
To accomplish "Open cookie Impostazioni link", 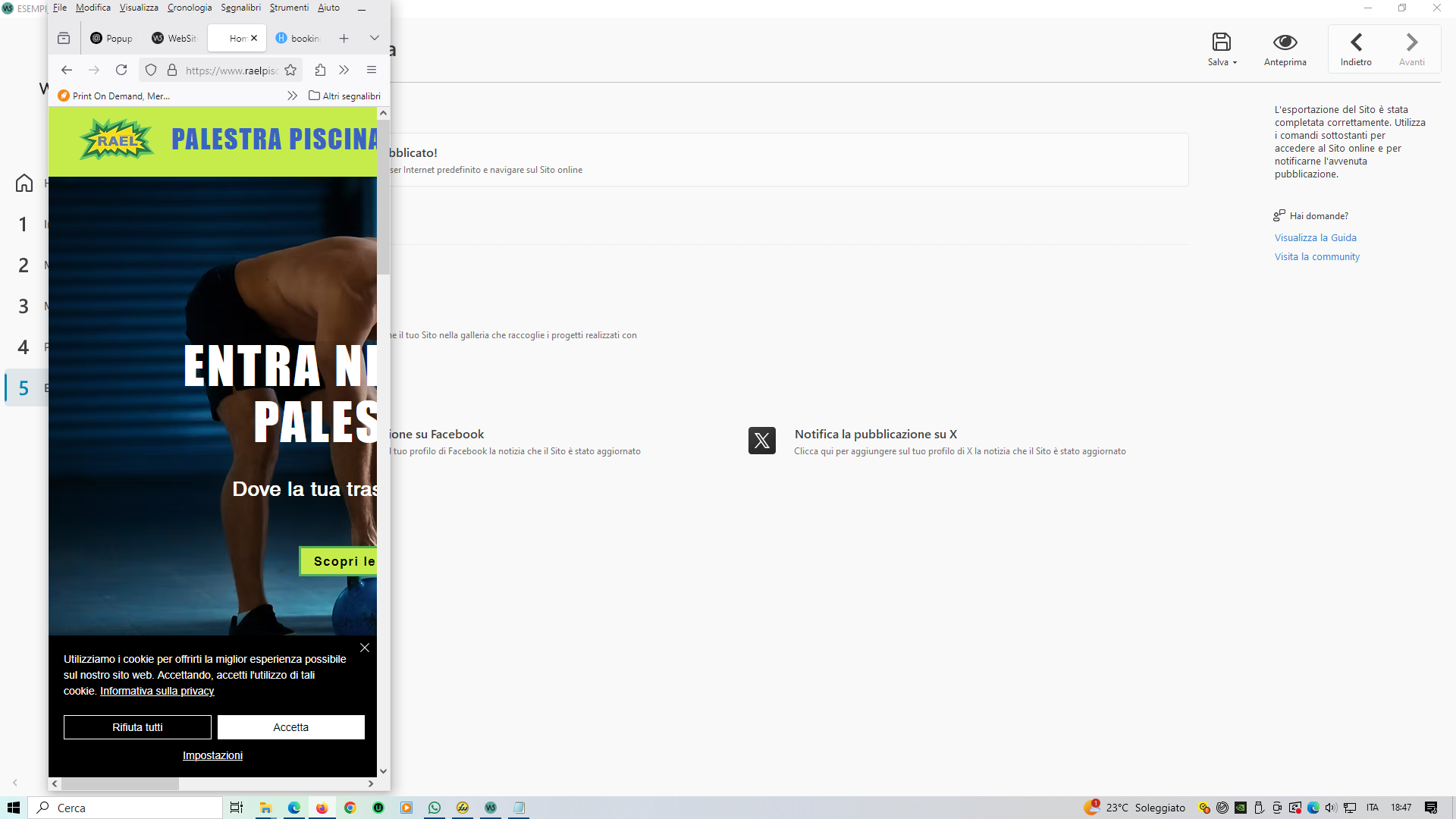I will coord(212,755).
